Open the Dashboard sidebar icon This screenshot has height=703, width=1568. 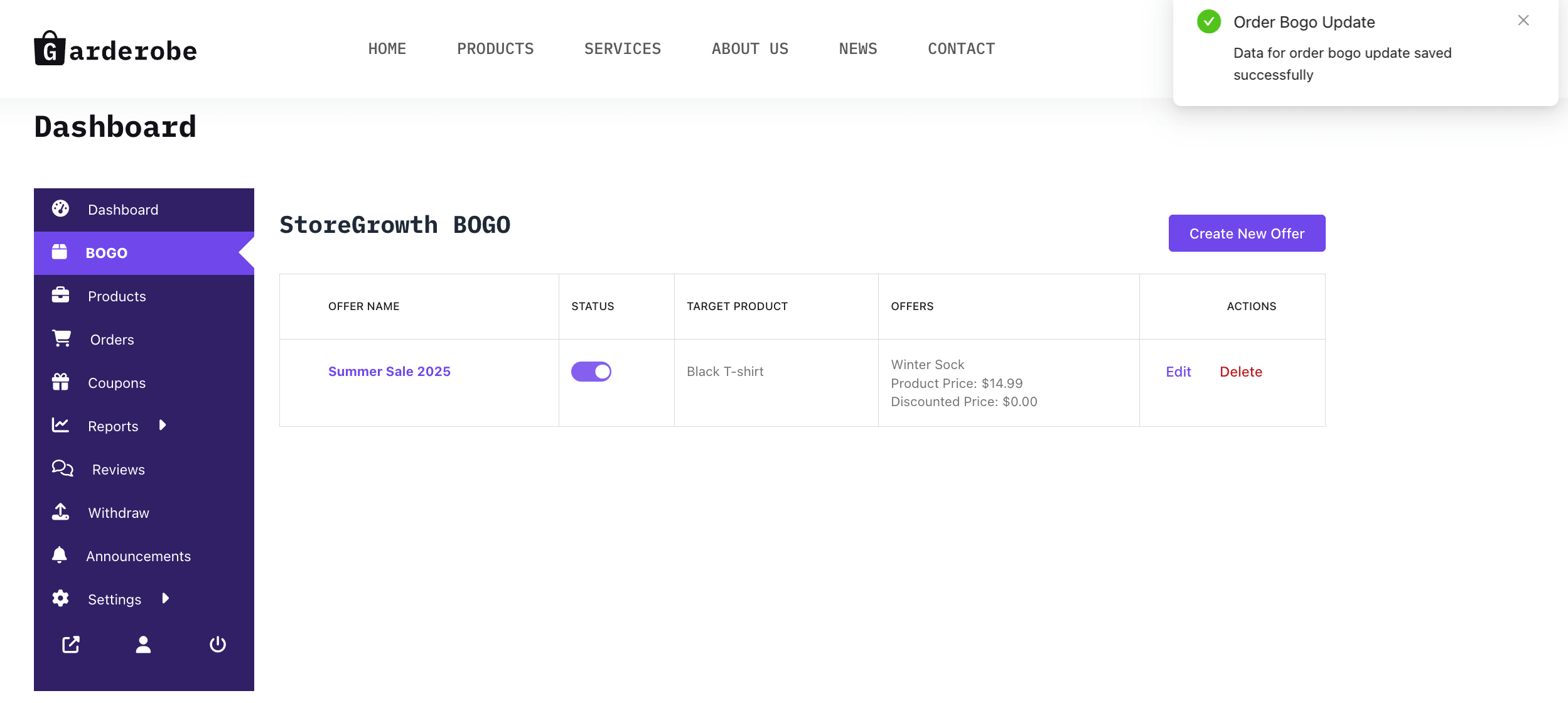click(60, 208)
